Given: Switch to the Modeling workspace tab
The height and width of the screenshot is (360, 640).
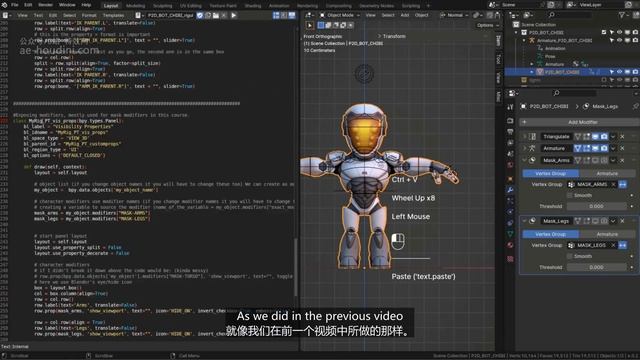Looking at the screenshot, I should (x=136, y=6).
